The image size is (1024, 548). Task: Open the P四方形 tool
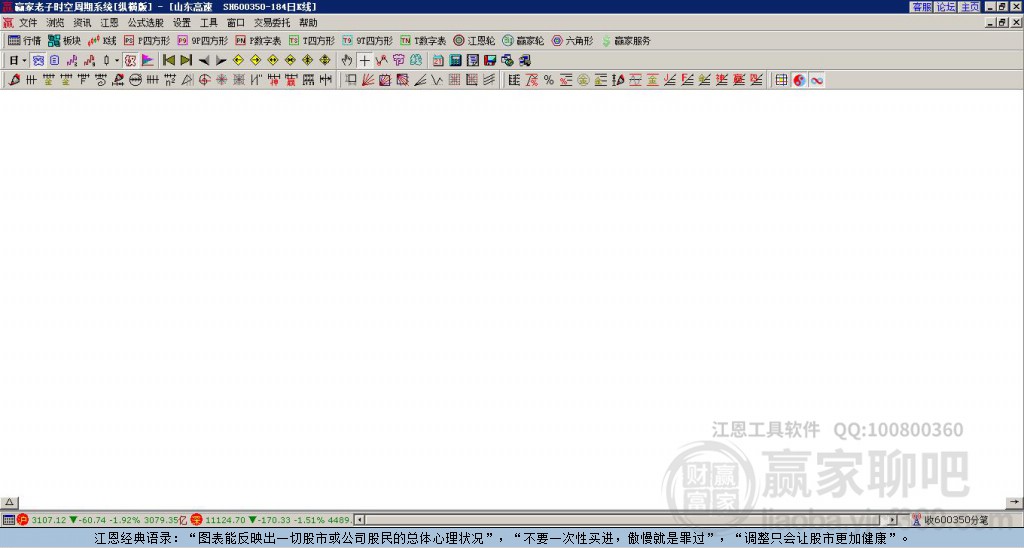pos(147,40)
